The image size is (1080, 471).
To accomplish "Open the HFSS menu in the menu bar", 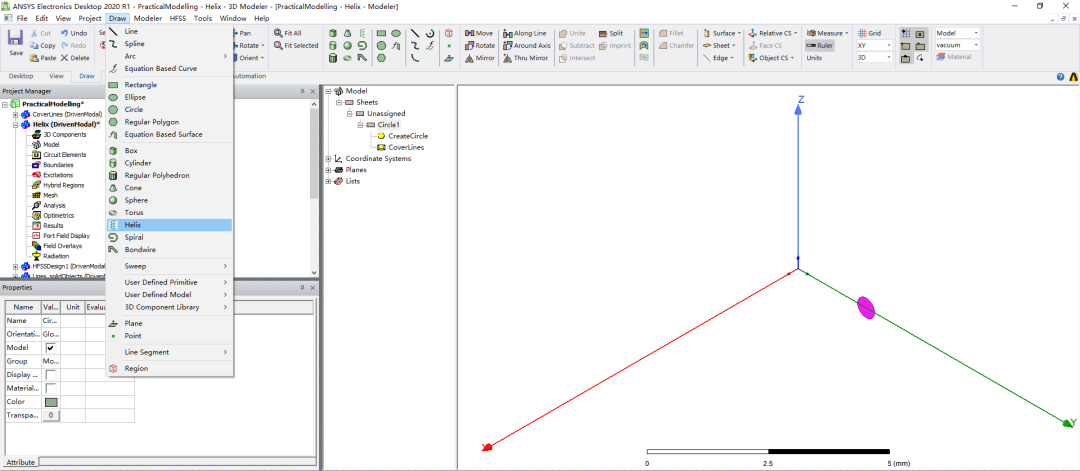I will 178,19.
